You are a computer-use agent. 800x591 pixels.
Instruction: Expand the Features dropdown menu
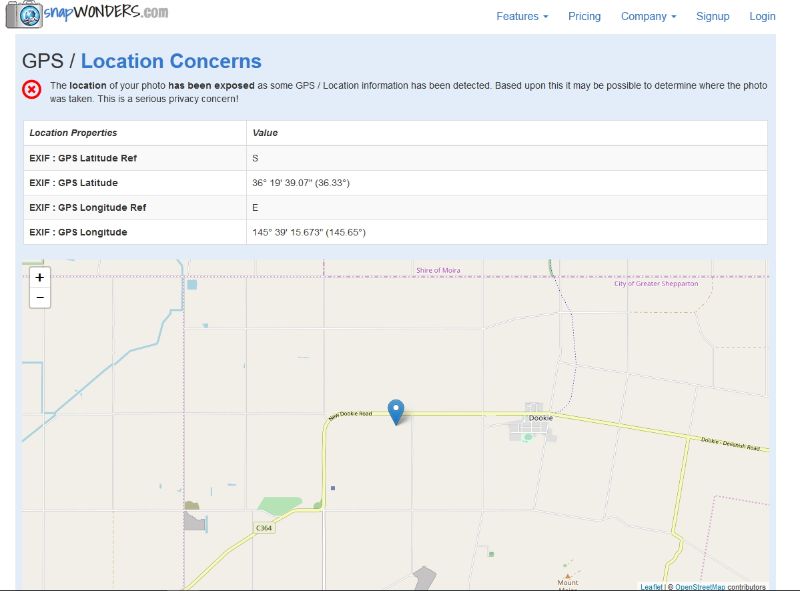pos(522,16)
